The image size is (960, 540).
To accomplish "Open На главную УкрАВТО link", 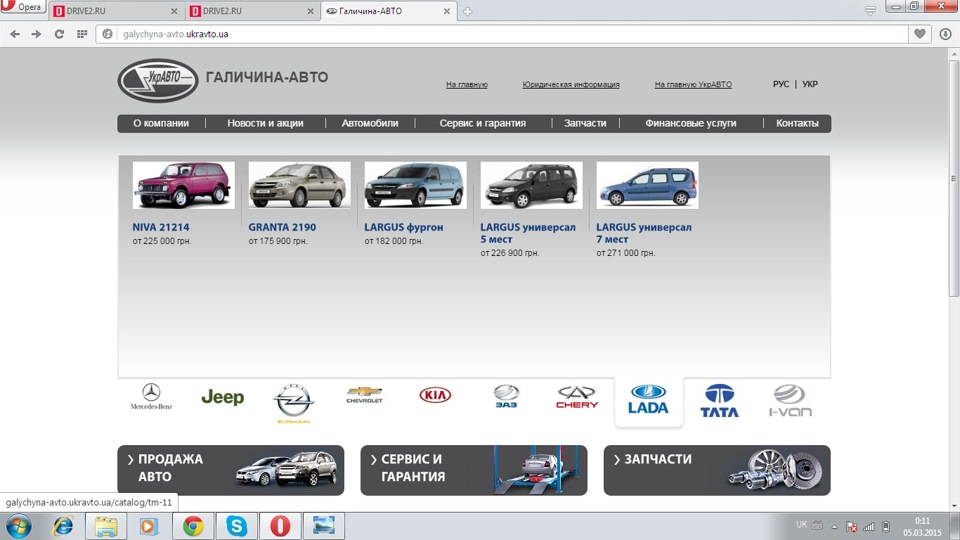I will coord(693,84).
